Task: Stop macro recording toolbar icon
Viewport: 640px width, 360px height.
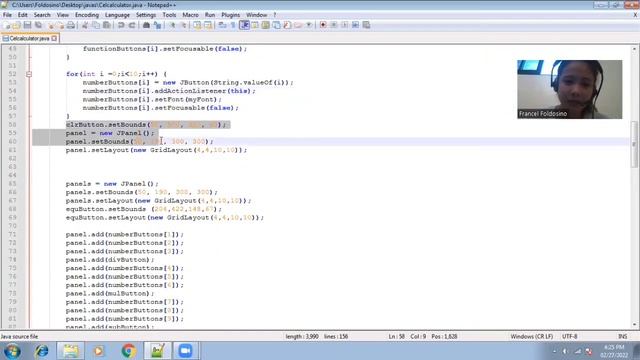Action: 334,25
